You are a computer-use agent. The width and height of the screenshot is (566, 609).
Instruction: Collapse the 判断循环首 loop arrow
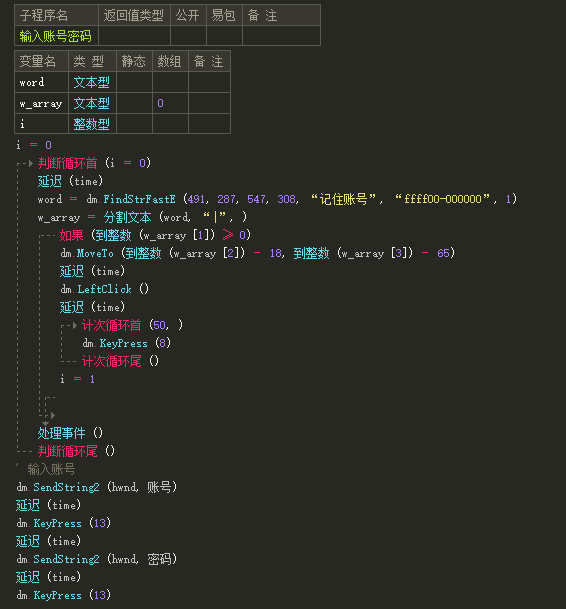click(x=31, y=164)
